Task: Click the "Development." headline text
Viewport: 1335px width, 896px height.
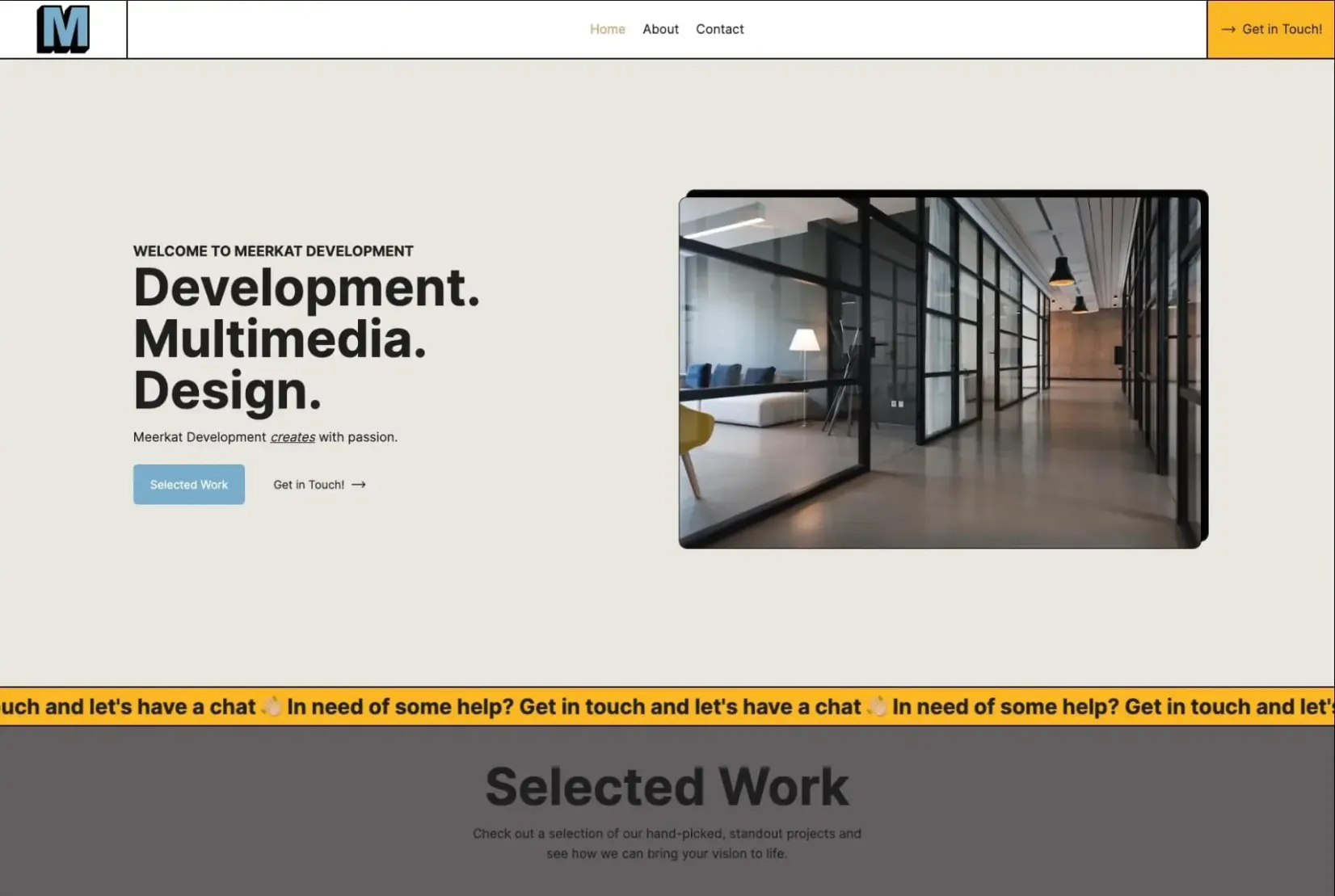Action: (x=306, y=288)
